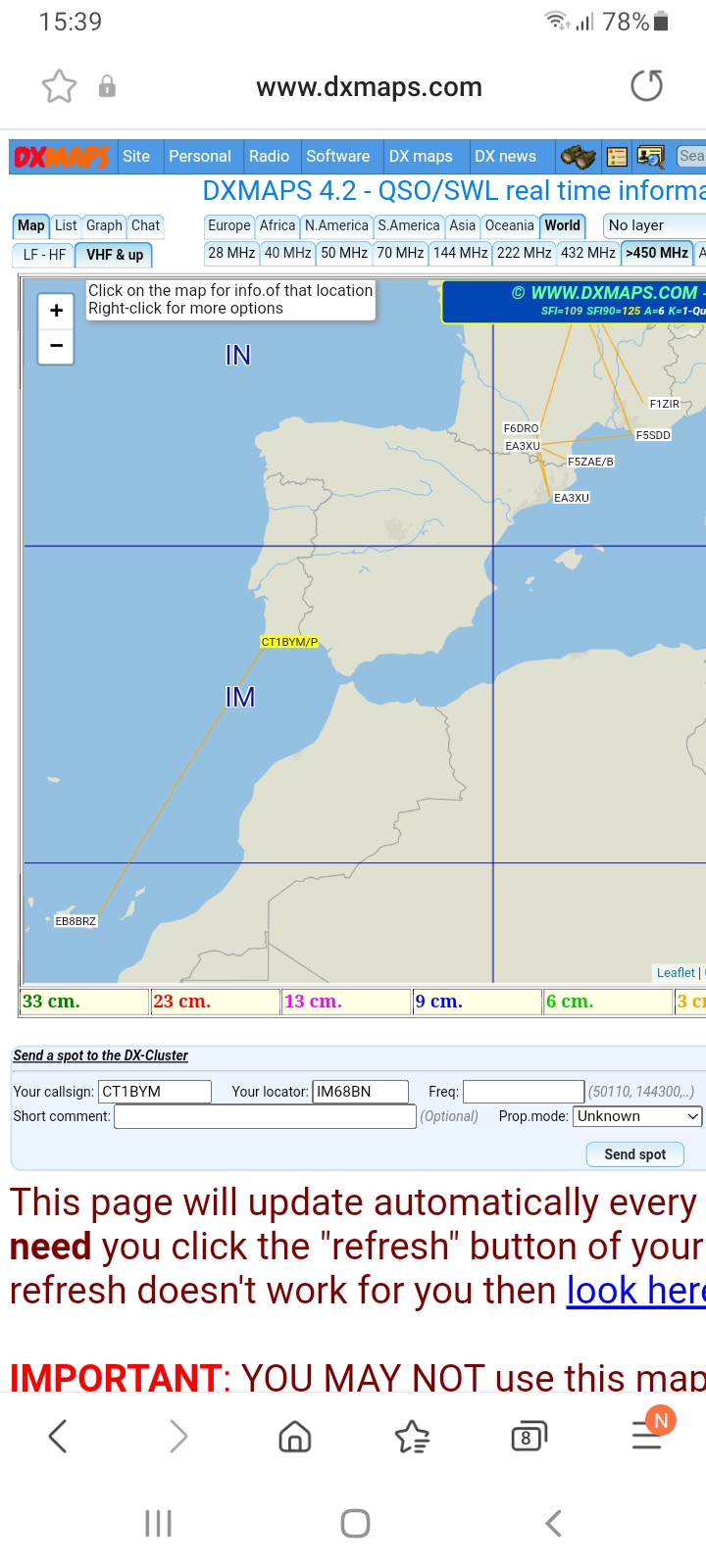Click the 23 cm. band legend cell
This screenshot has width=706, height=1568.
pyautogui.click(x=216, y=1002)
